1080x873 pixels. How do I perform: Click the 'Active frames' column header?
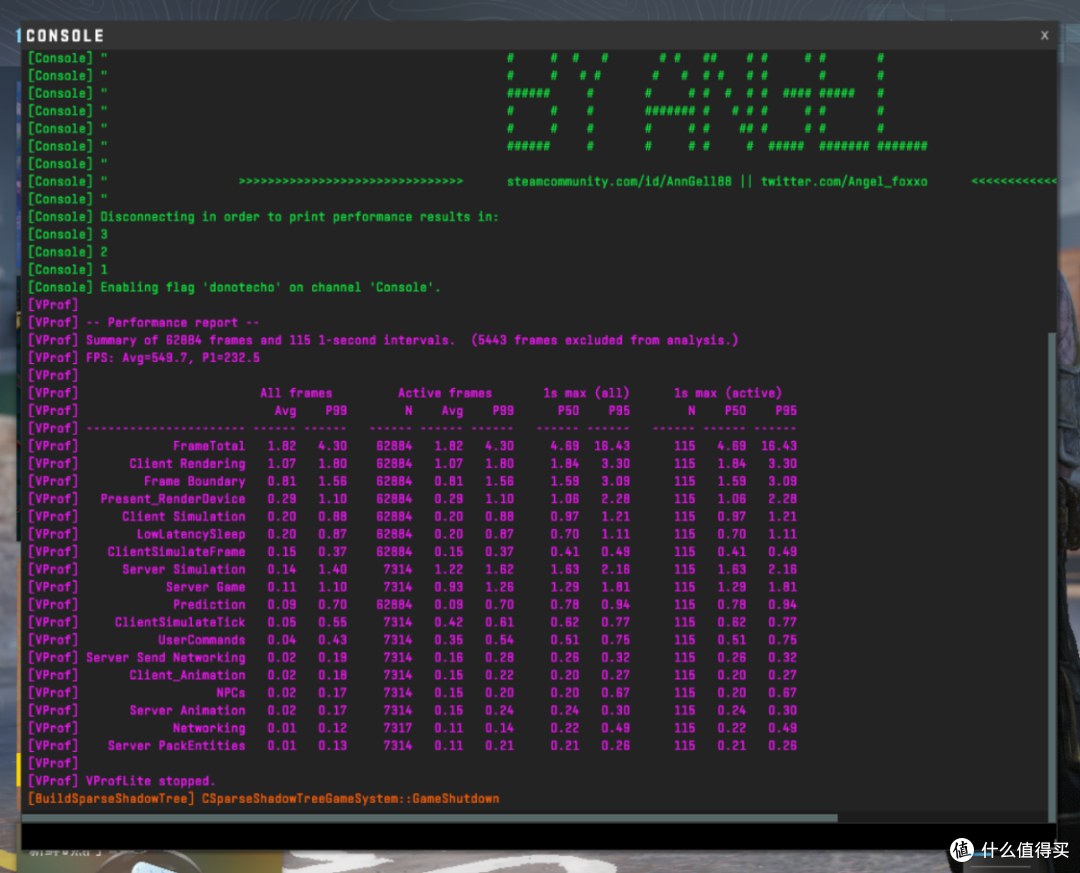445,393
